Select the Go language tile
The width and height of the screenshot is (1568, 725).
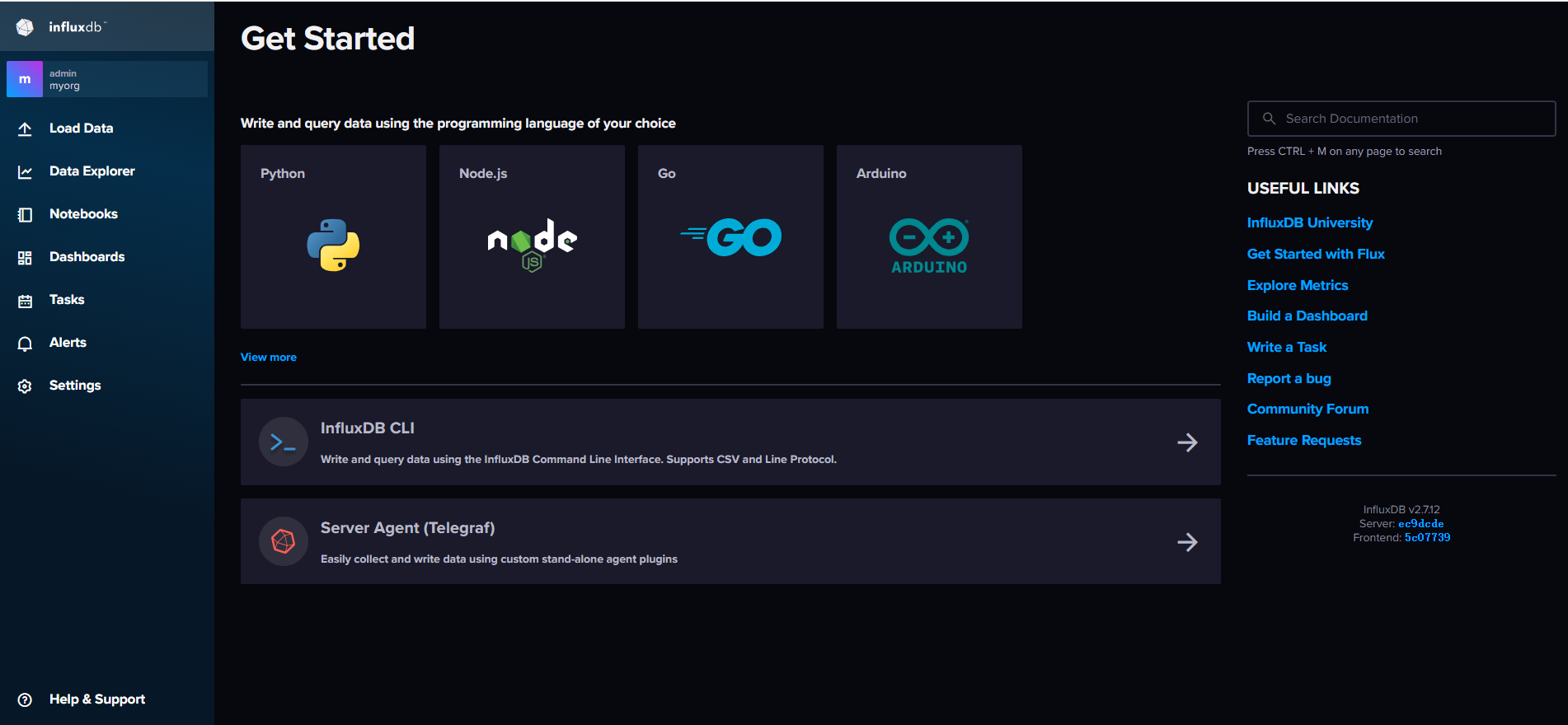[x=730, y=236]
